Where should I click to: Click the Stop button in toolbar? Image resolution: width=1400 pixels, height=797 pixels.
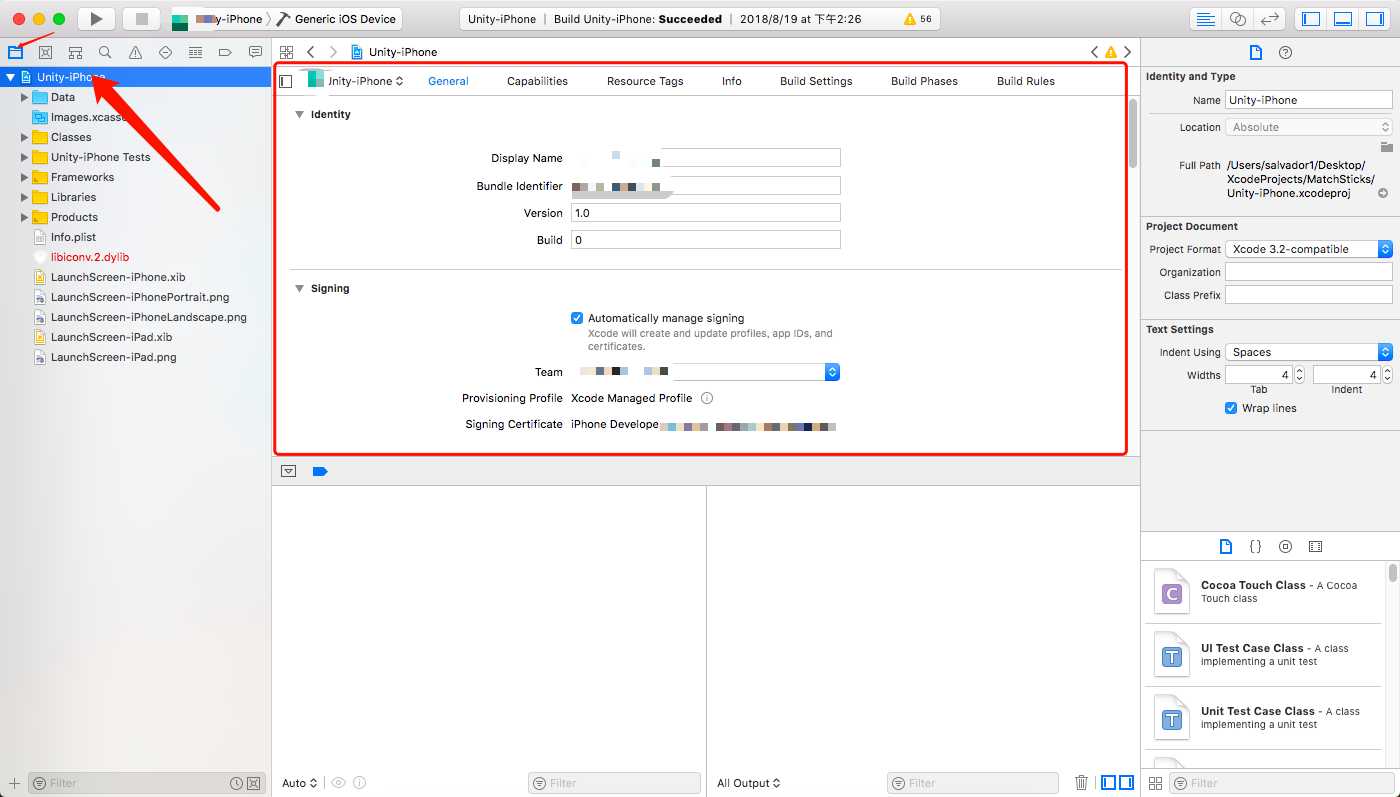141,18
